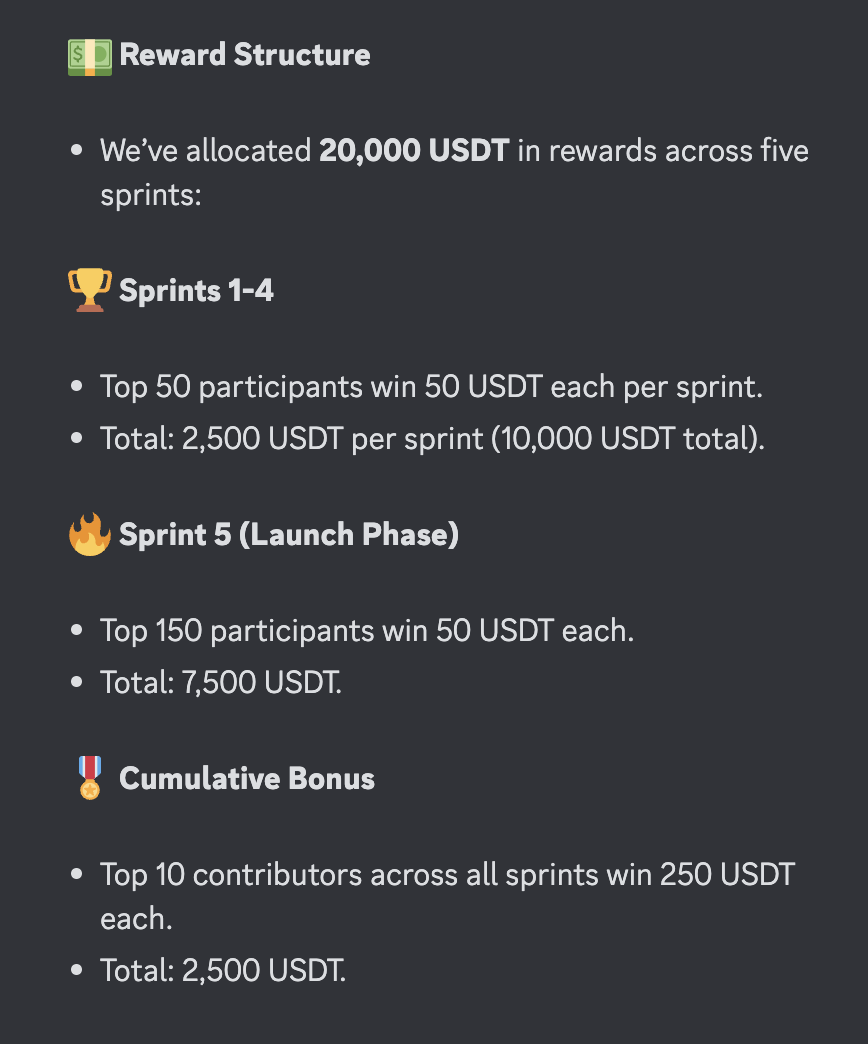Click the final 'Total: 2,500 USDT.' line

[x=223, y=971]
